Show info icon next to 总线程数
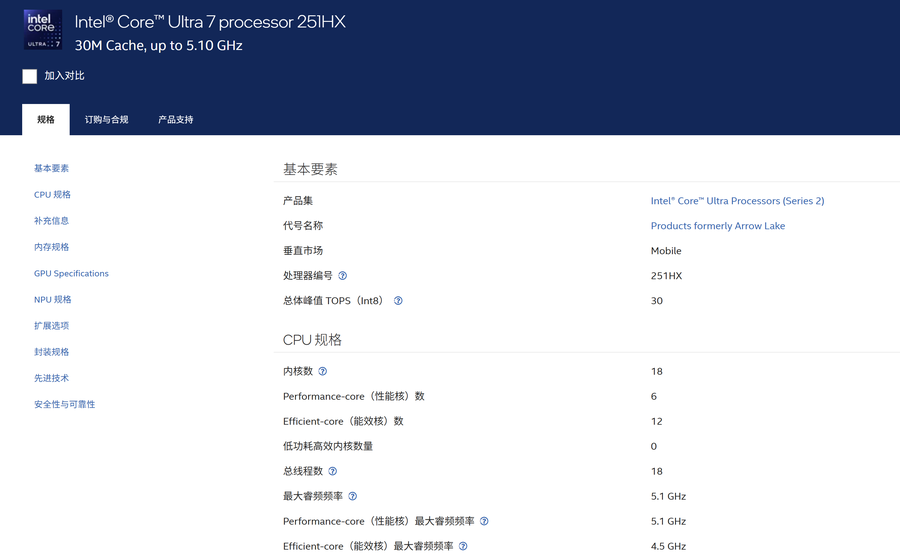 click(x=333, y=472)
